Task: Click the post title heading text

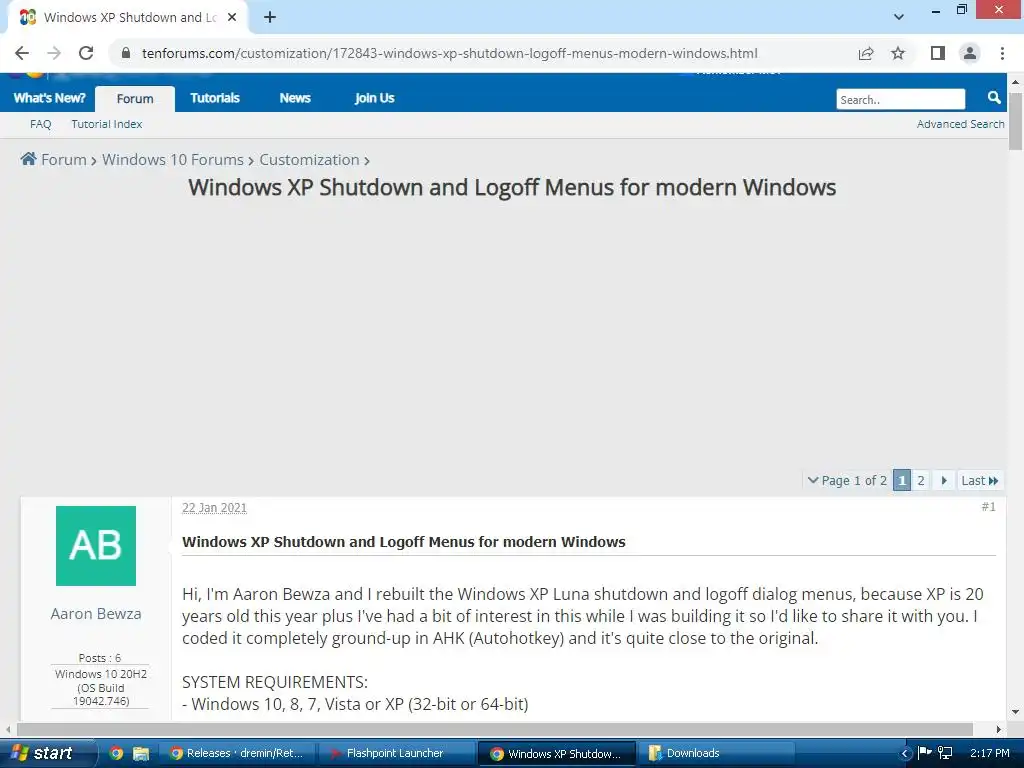Action: point(404,542)
